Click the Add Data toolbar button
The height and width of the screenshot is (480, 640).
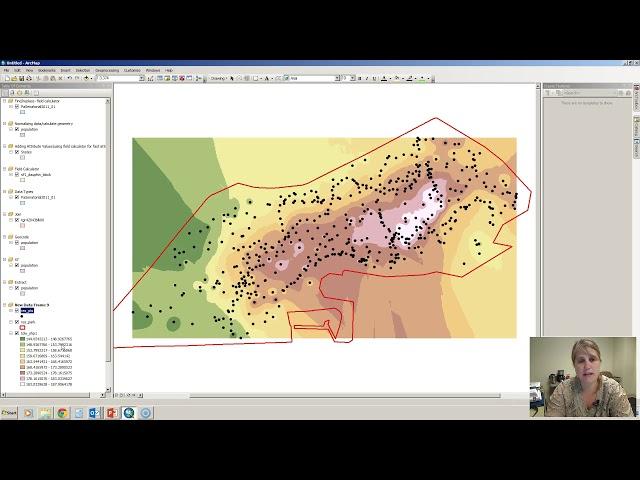pyautogui.click(x=88, y=78)
